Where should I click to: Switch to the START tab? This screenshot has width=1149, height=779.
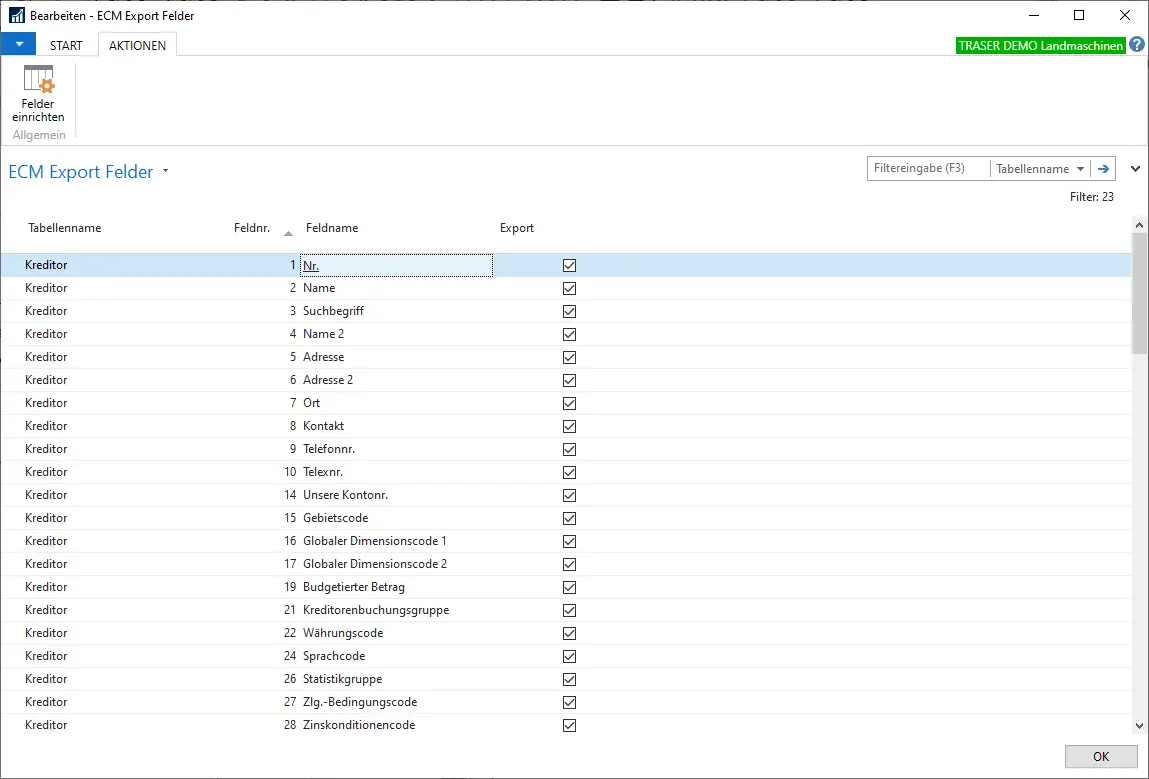click(66, 45)
